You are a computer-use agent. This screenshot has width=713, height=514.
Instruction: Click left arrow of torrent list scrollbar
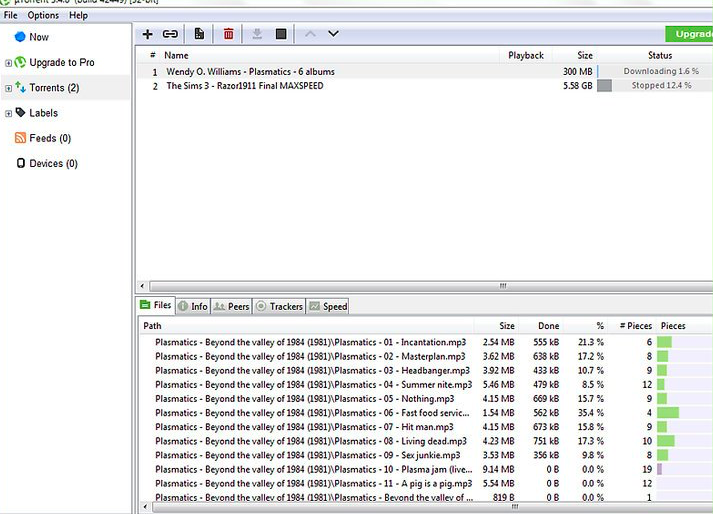[x=142, y=286]
